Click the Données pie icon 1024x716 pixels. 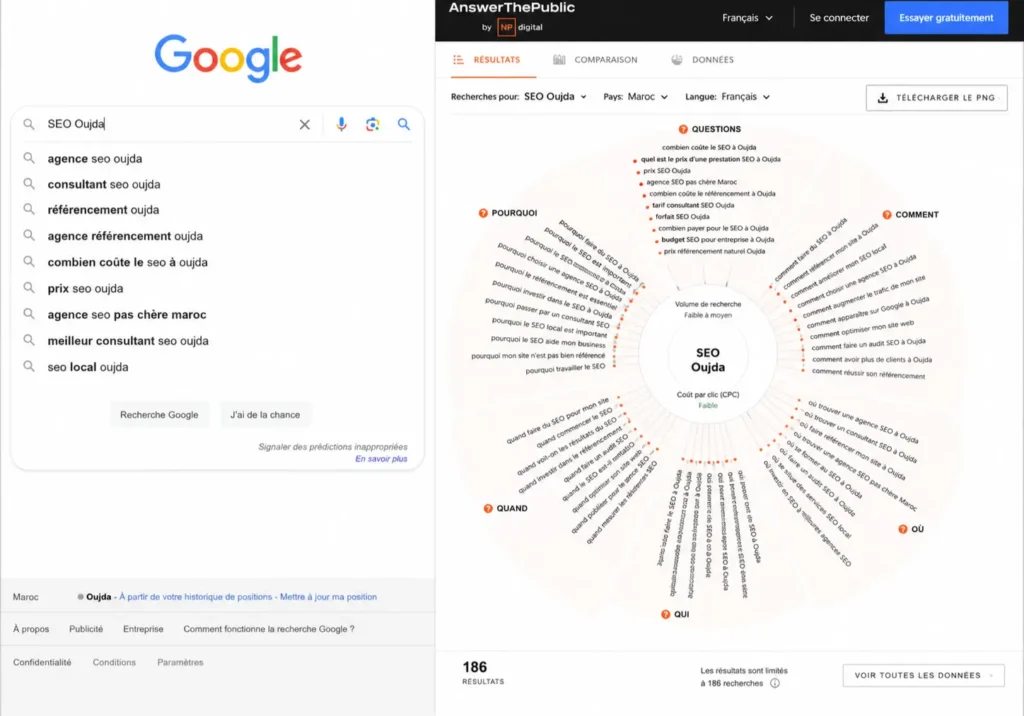point(677,59)
